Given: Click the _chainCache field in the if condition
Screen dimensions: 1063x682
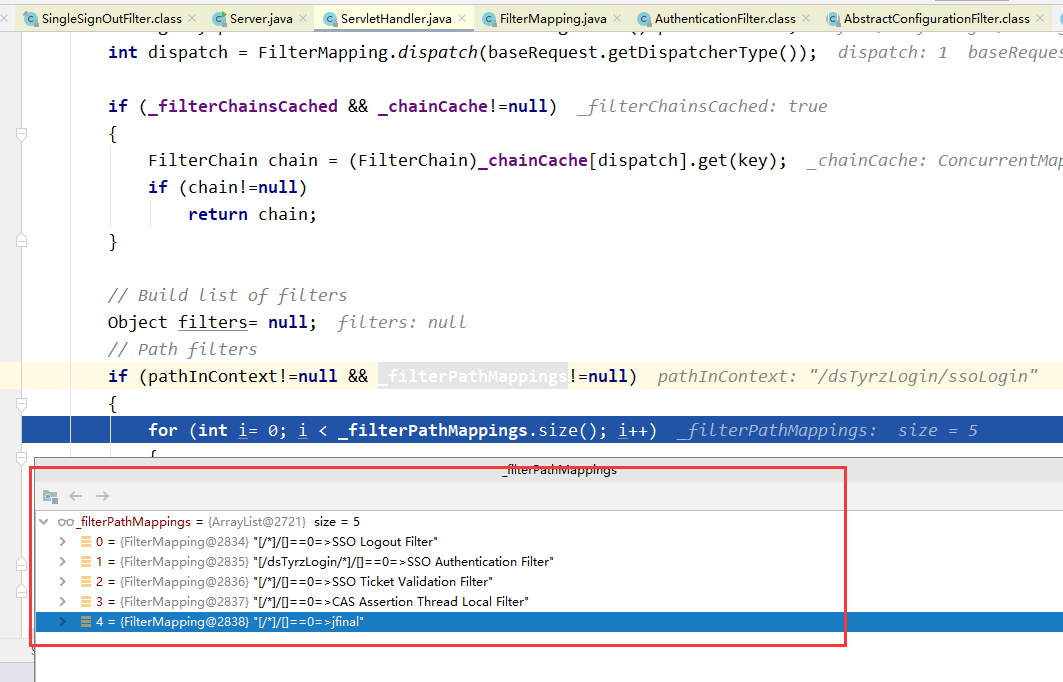Looking at the screenshot, I should (x=433, y=106).
